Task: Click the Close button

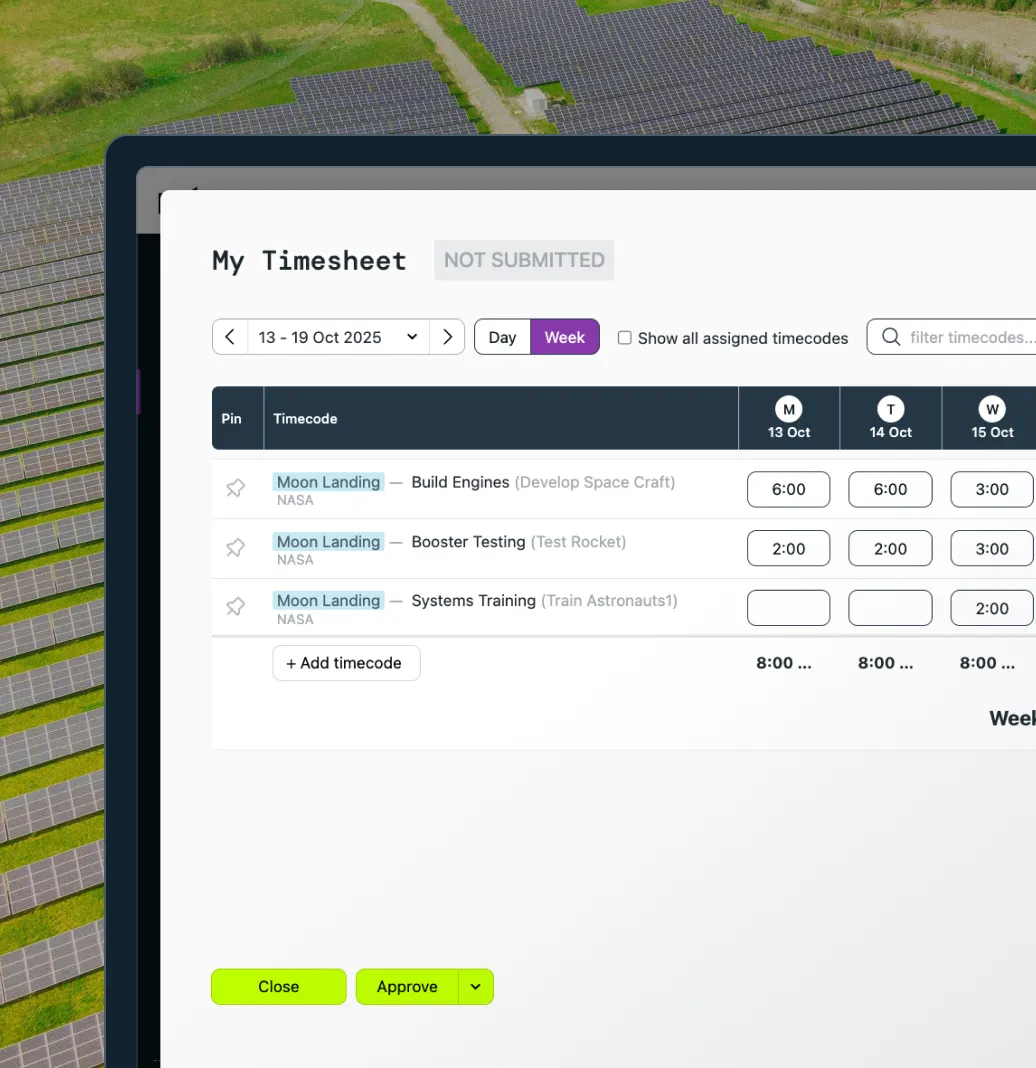Action: click(x=279, y=987)
